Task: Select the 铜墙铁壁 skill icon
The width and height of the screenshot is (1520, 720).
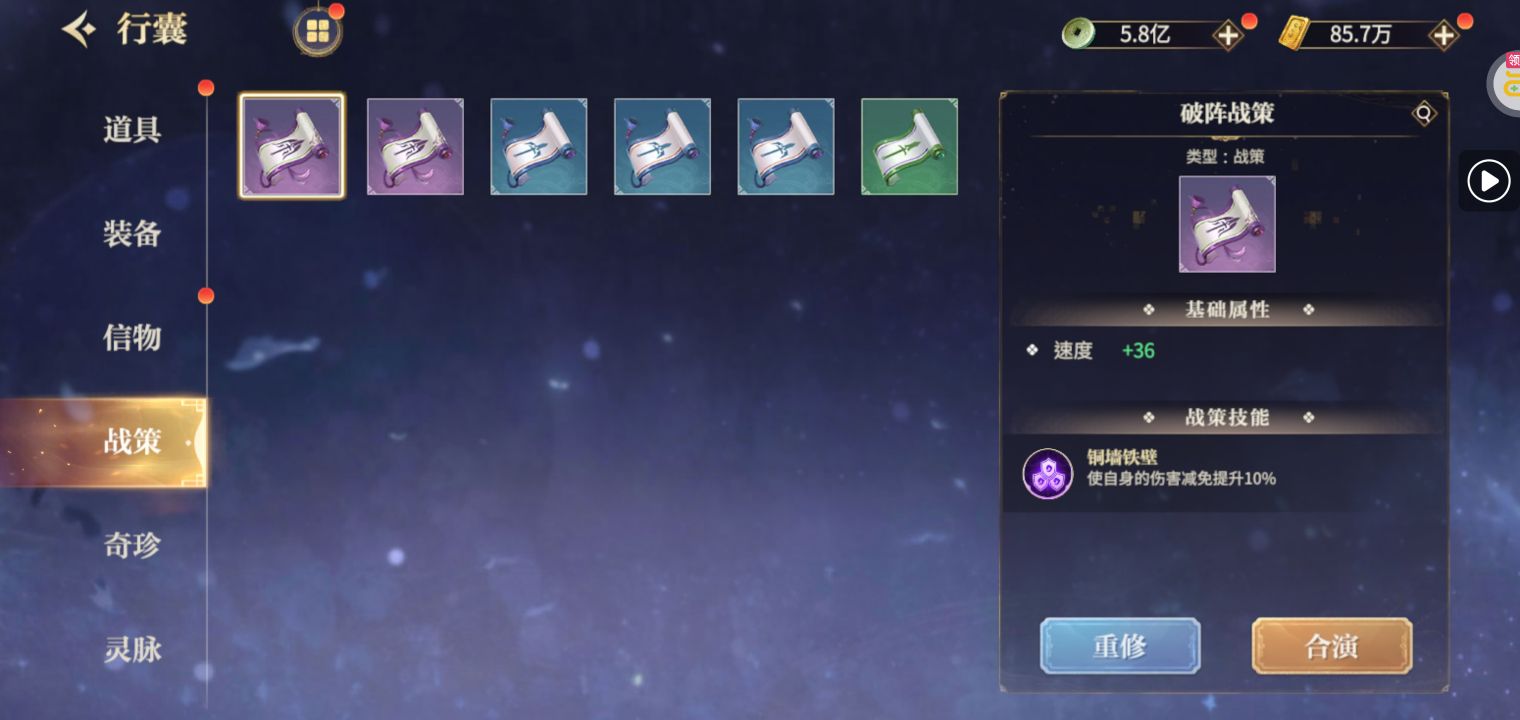Action: (x=1047, y=473)
